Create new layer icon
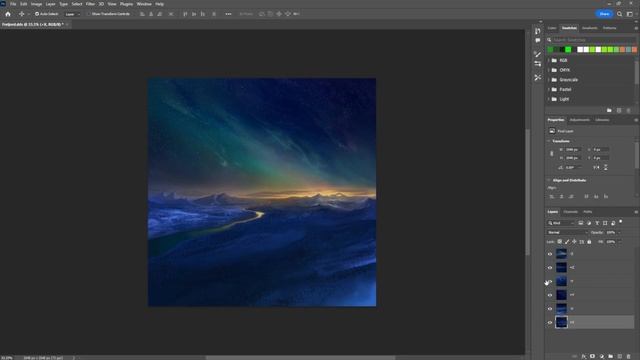 point(620,356)
